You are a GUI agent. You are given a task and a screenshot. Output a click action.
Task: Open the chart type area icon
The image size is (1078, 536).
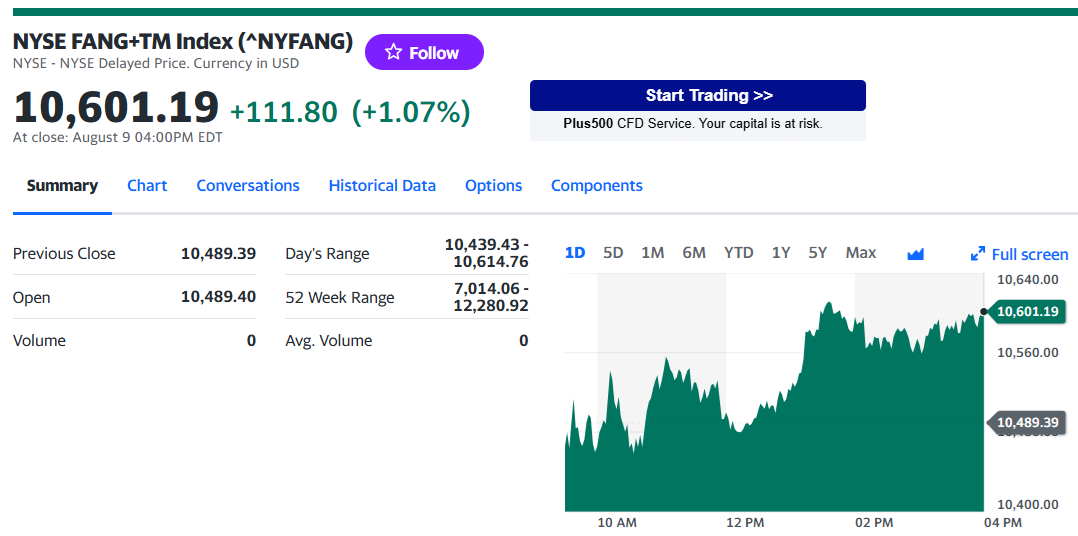pyautogui.click(x=915, y=254)
